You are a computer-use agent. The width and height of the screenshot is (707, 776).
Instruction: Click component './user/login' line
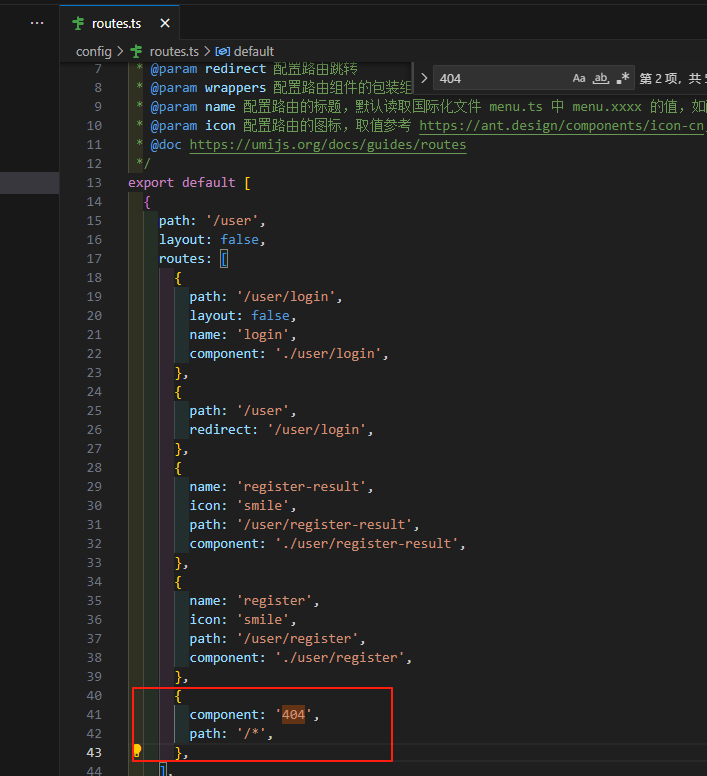click(288, 354)
